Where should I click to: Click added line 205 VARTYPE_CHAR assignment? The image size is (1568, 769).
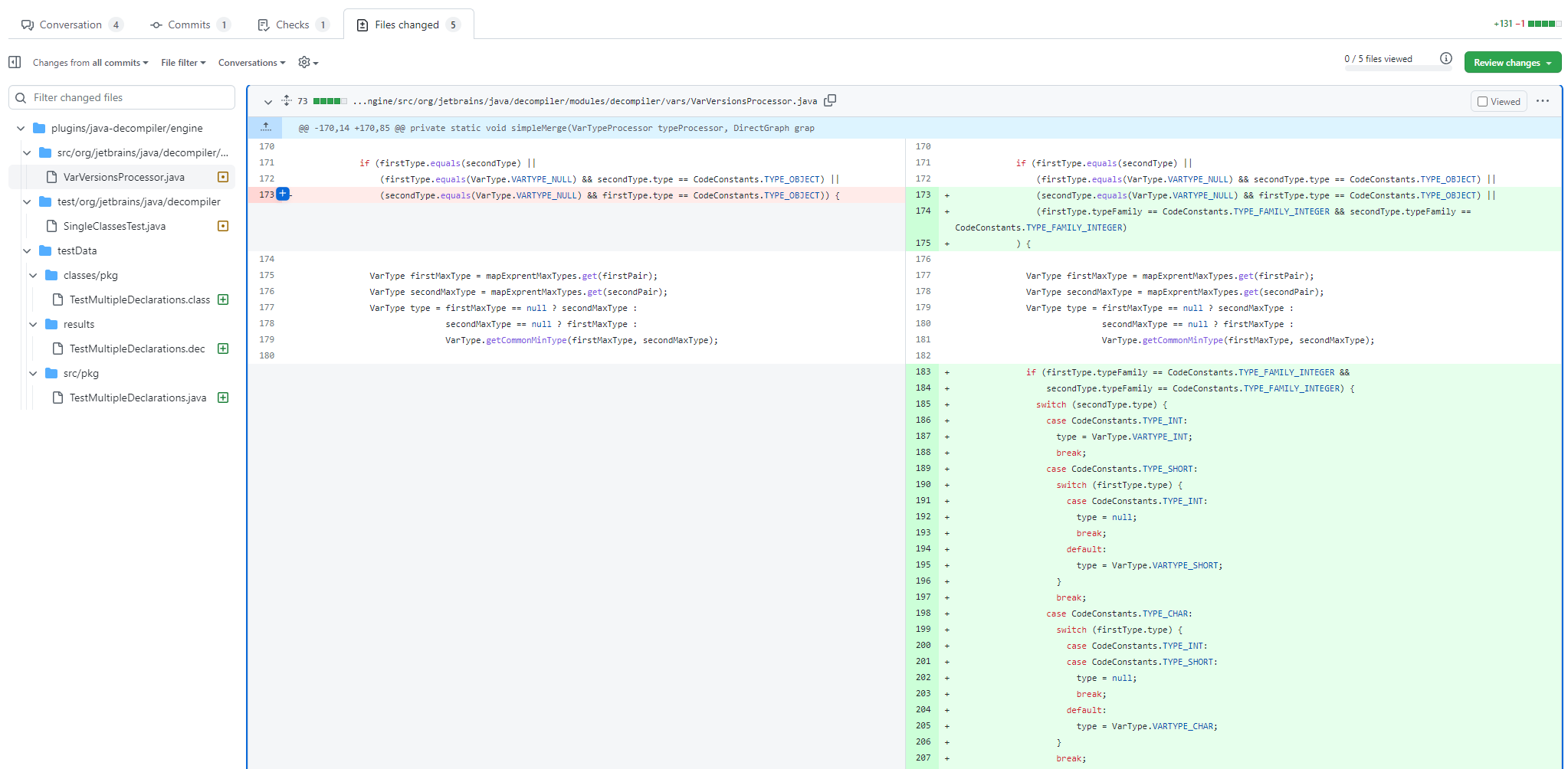pos(1147,726)
